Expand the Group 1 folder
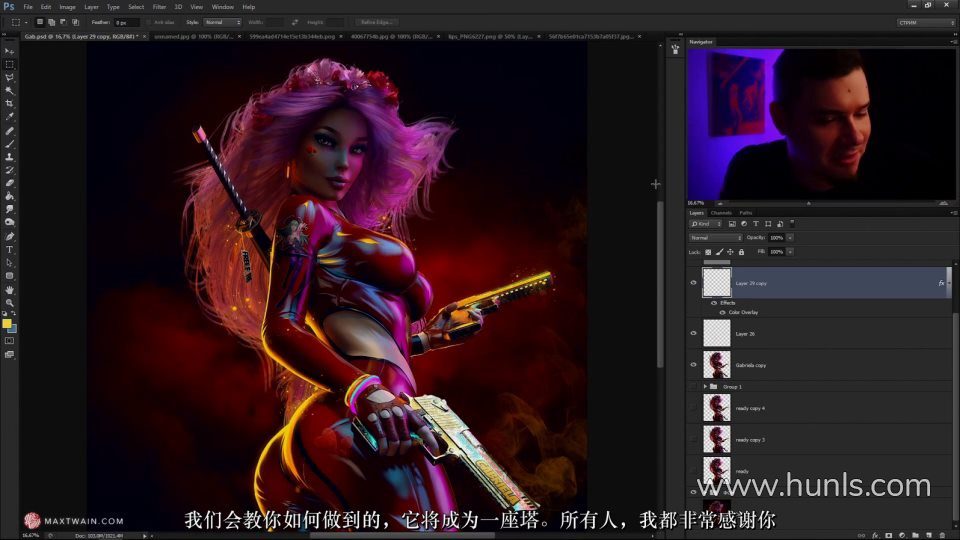960x540 pixels. click(x=705, y=387)
